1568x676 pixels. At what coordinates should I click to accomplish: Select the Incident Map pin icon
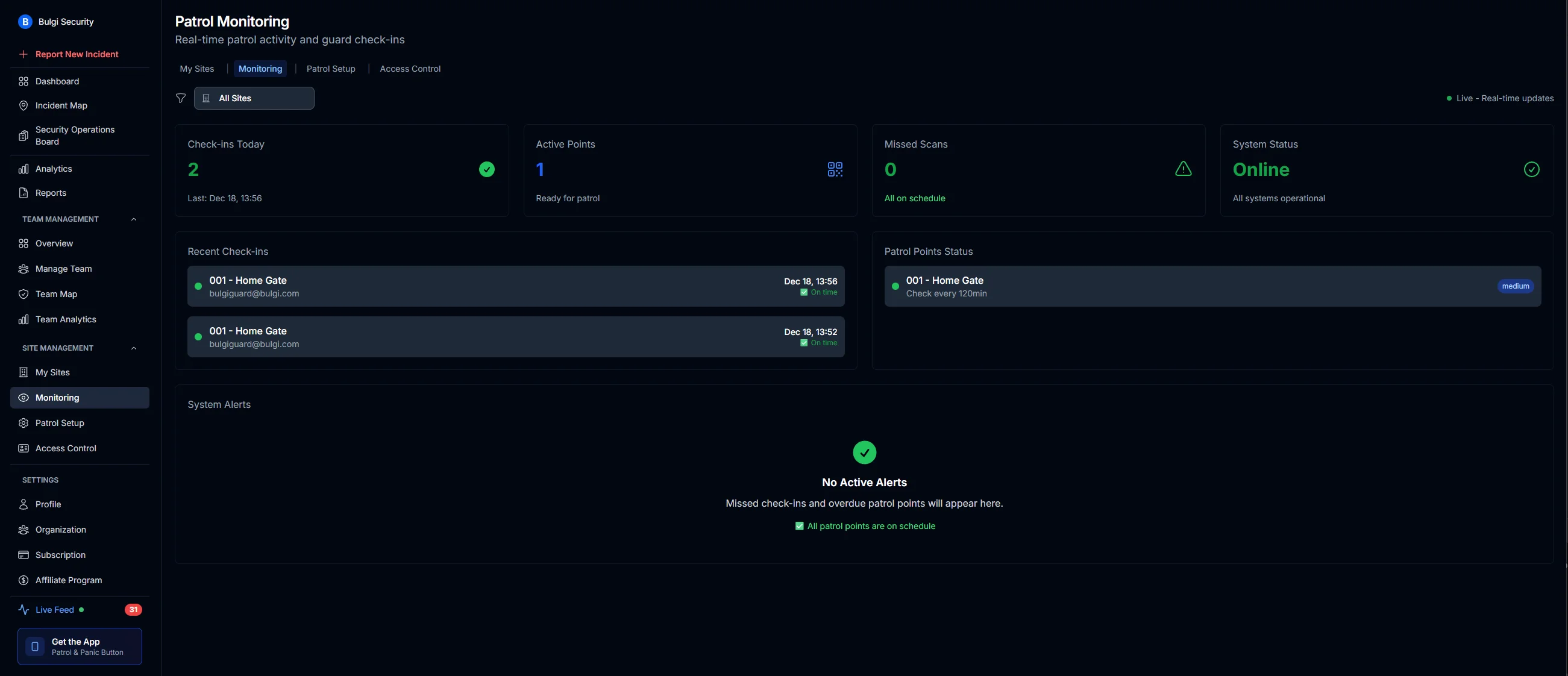[23, 105]
